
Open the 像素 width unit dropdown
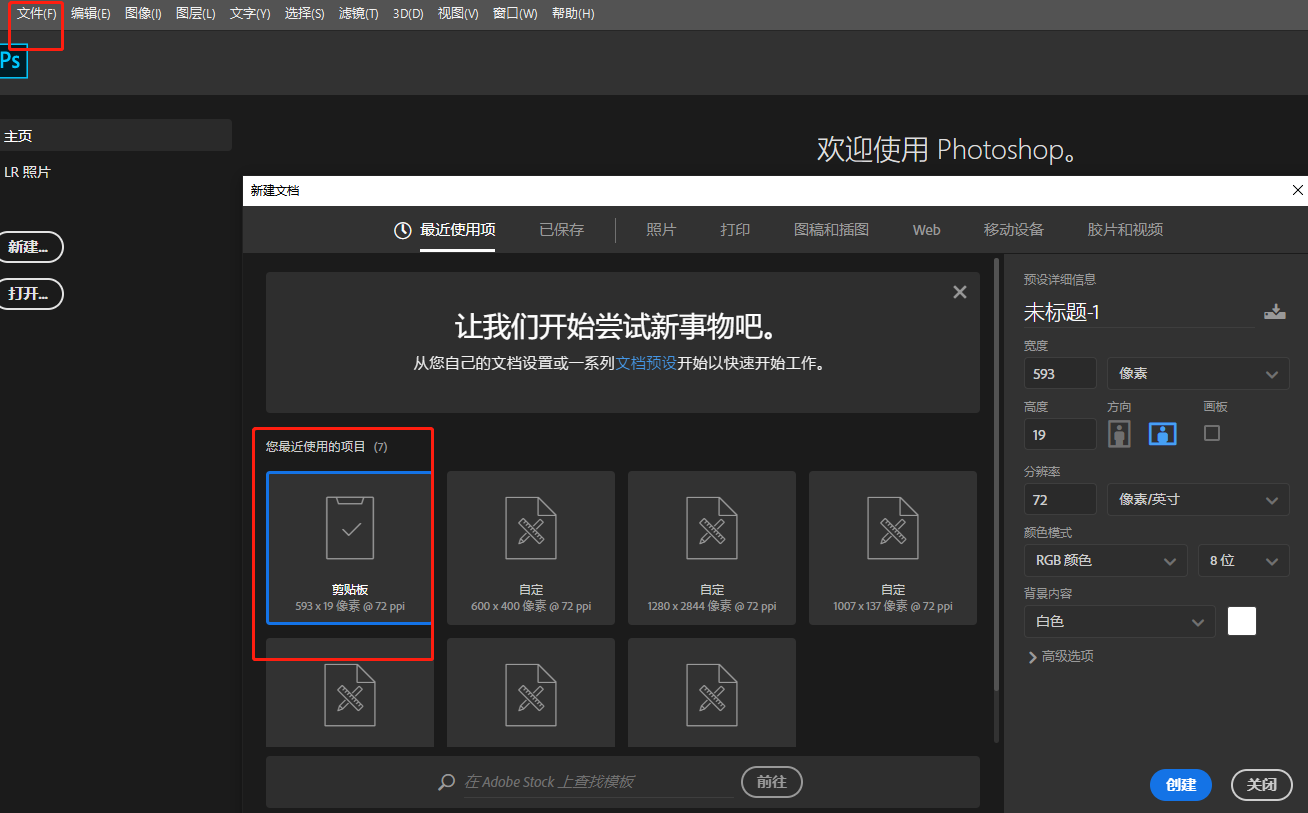click(x=1198, y=374)
